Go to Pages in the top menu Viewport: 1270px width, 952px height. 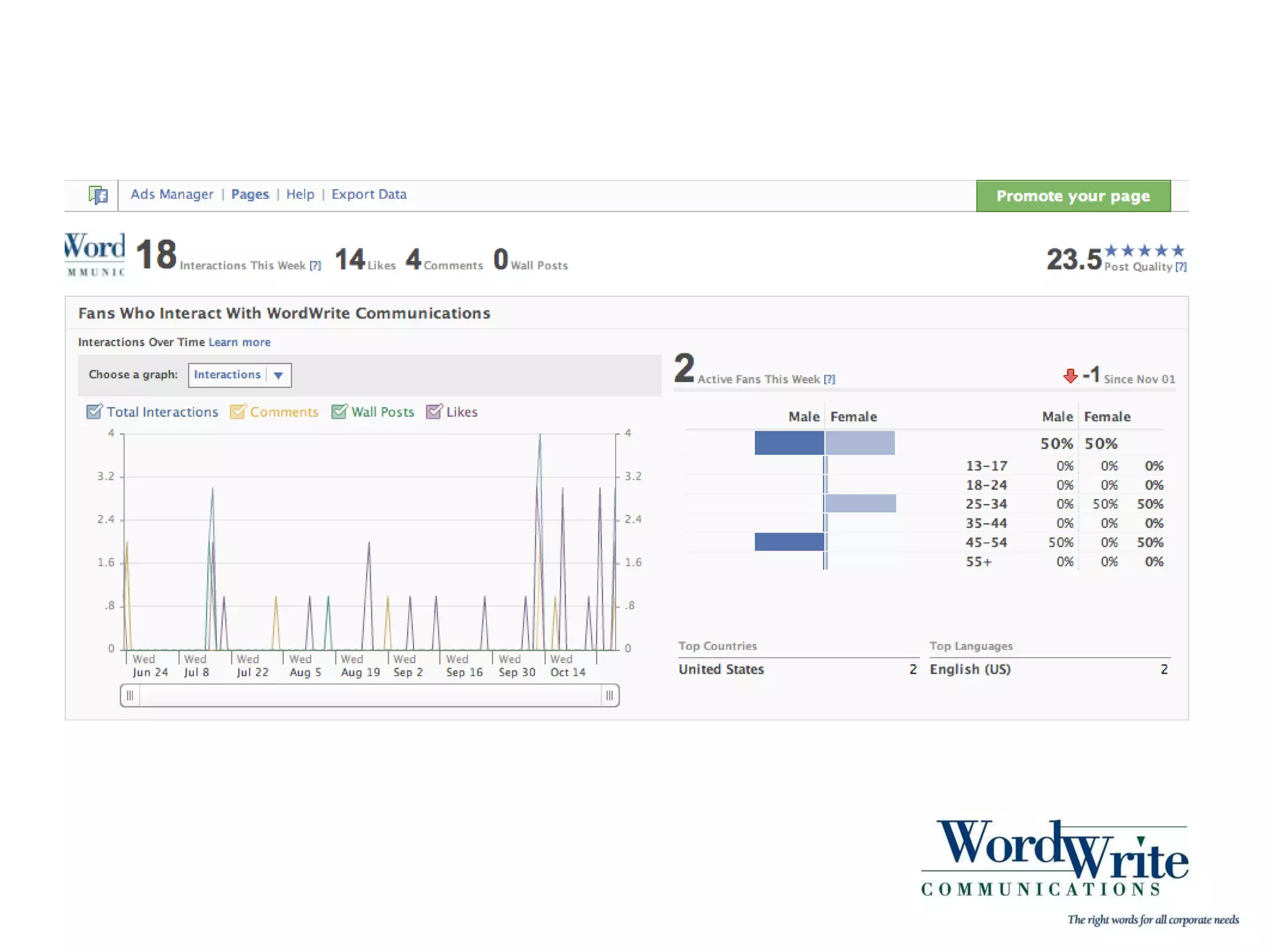click(250, 195)
